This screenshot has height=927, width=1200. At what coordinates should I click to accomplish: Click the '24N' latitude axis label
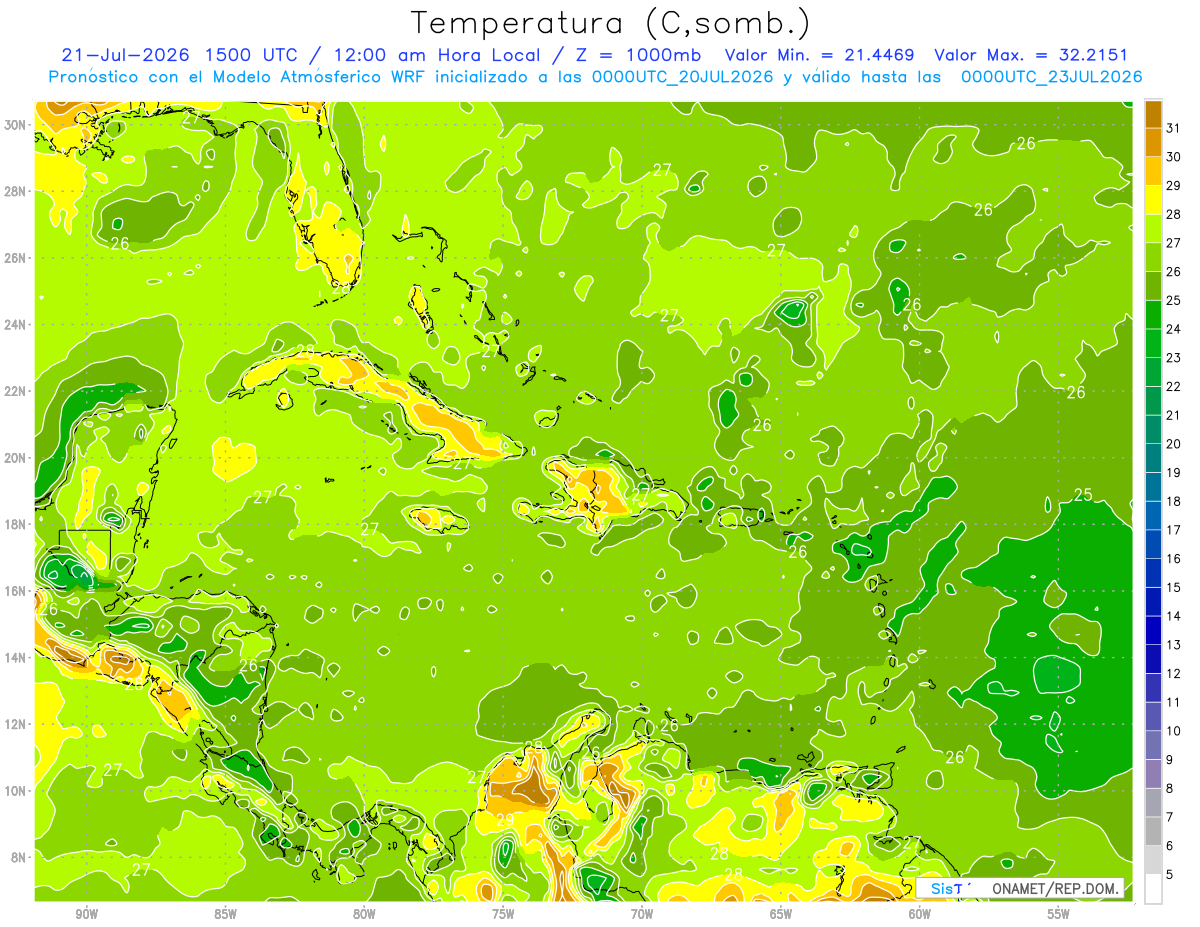pyautogui.click(x=17, y=325)
